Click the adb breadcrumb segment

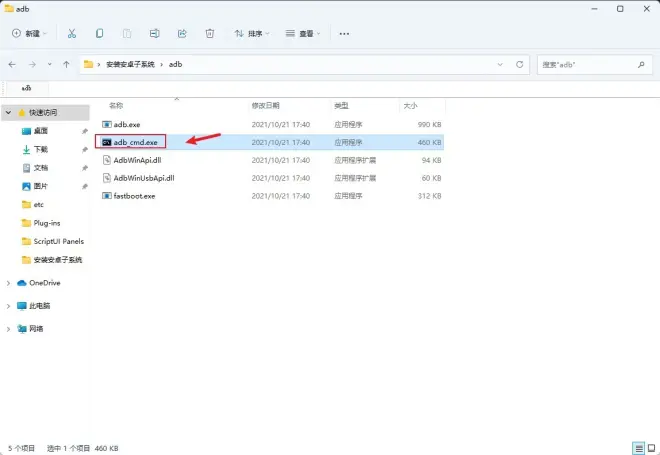coord(176,64)
